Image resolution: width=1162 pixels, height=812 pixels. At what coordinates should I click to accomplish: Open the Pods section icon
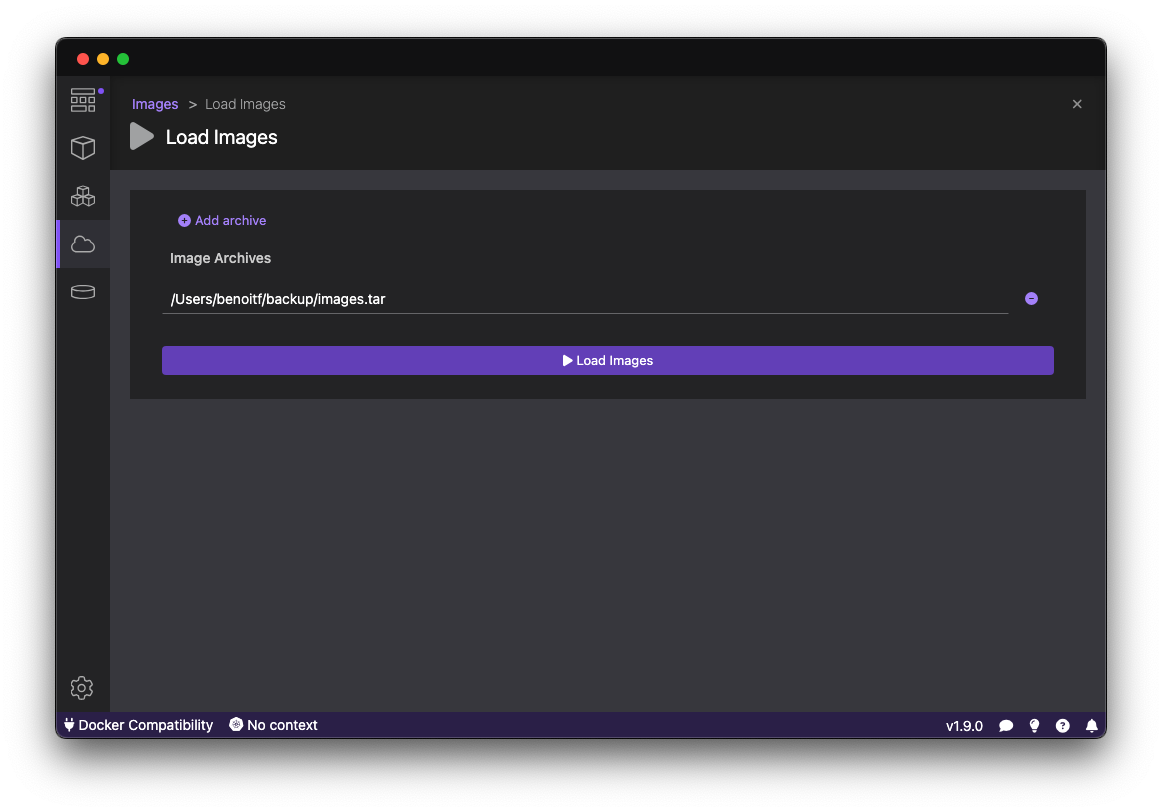click(83, 196)
